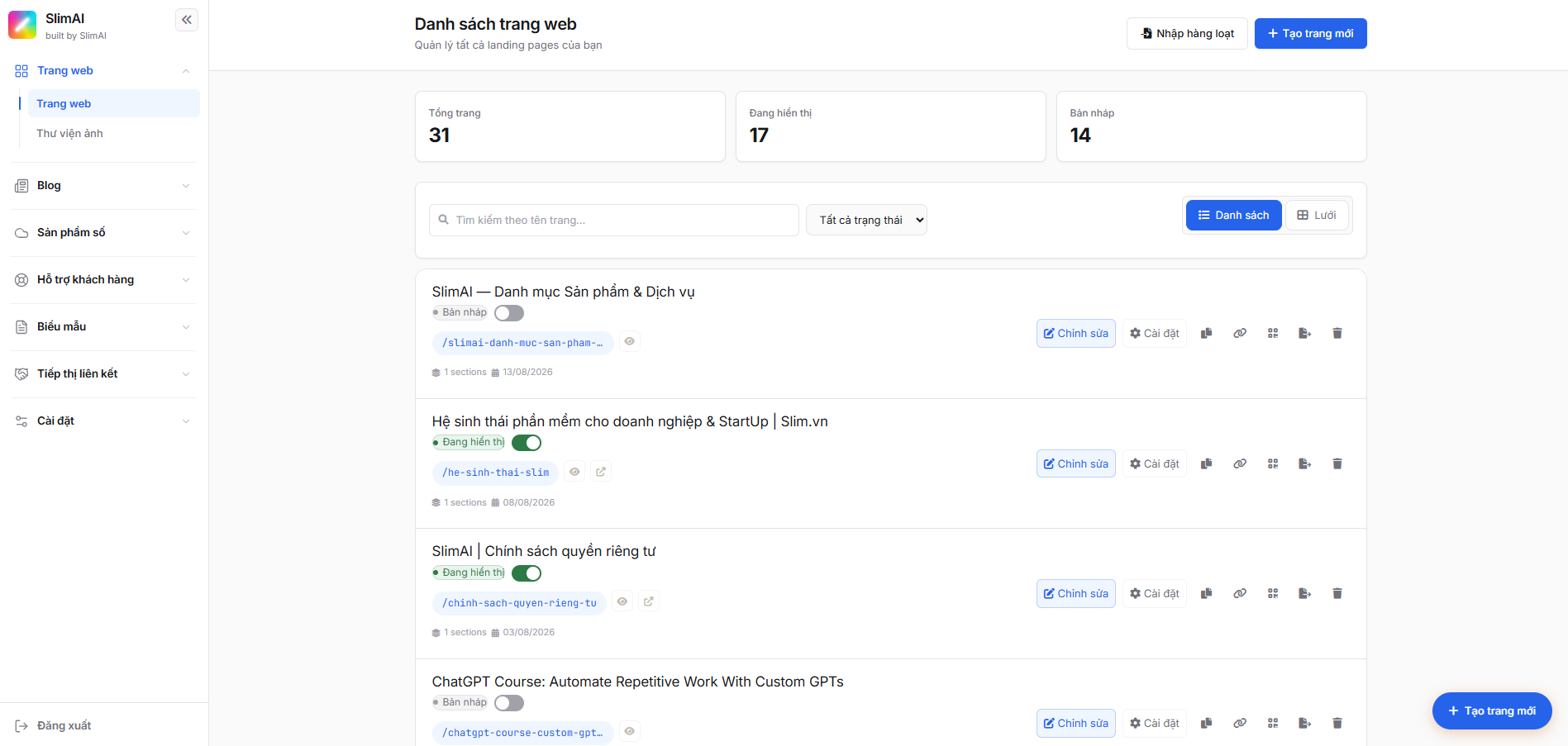This screenshot has width=1568, height=746.
Task: Click Tạo trang mới beside Nhập hàng loạt
Action: pyautogui.click(x=1310, y=33)
